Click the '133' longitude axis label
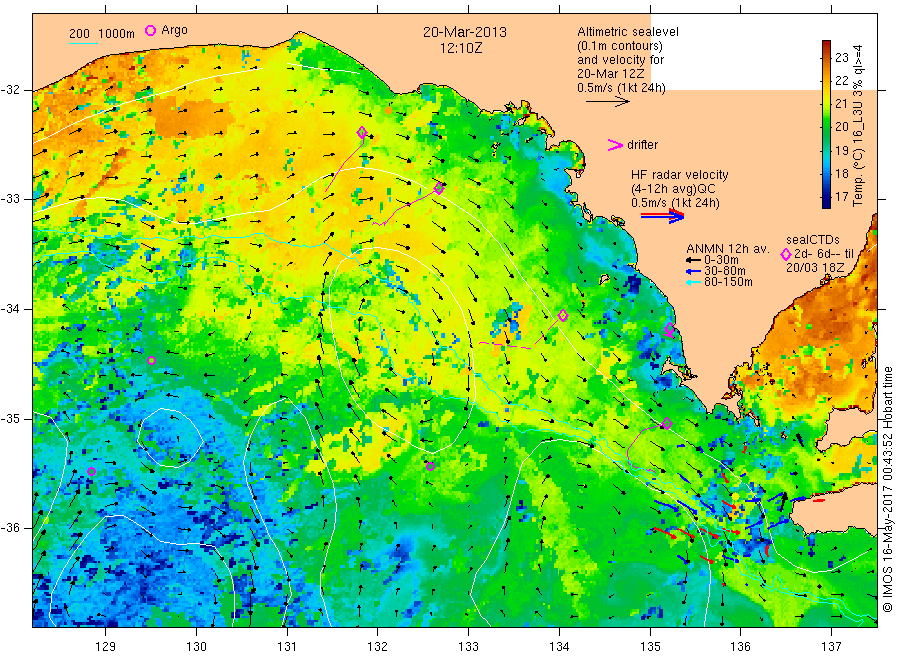This screenshot has height=660, width=900. pyautogui.click(x=468, y=647)
